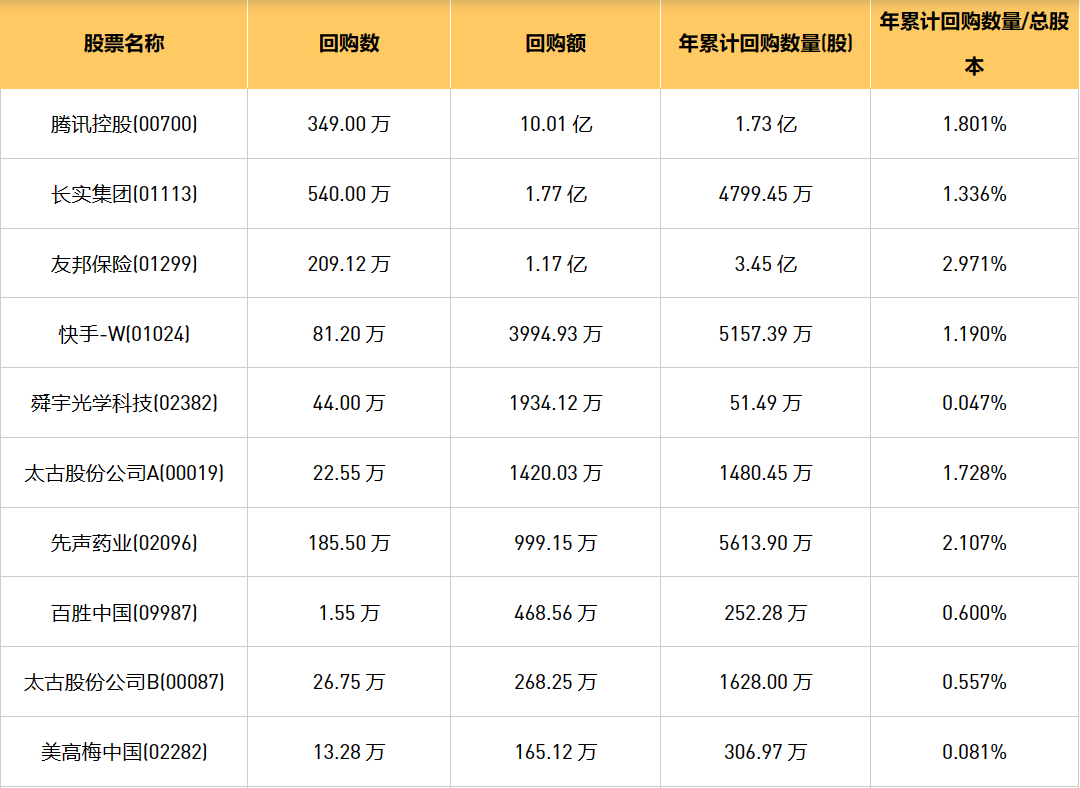Open the 腾讯控股(00700) stock entry
The width and height of the screenshot is (1080, 788).
click(x=124, y=124)
